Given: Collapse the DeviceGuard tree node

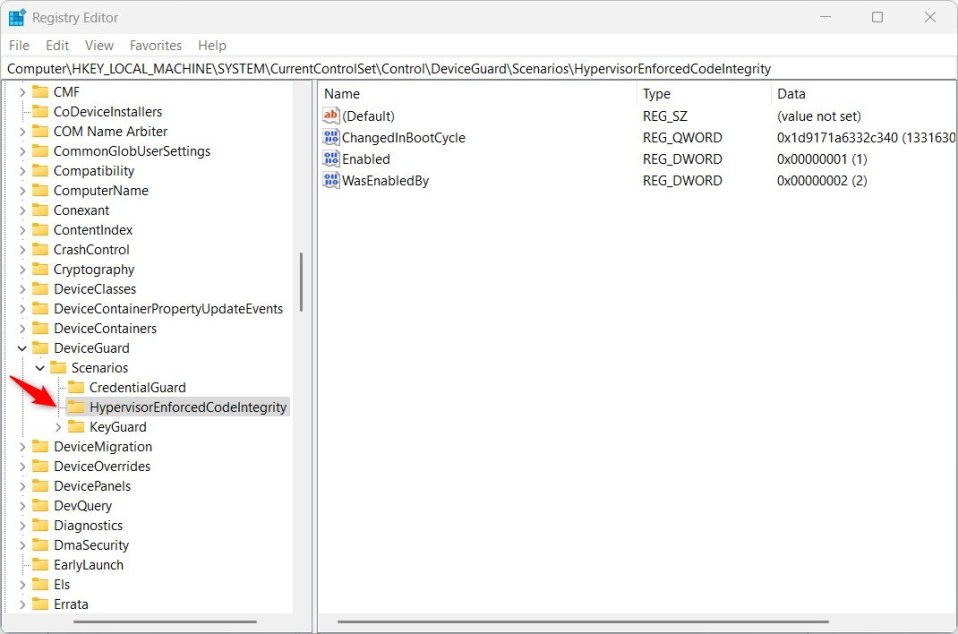Looking at the screenshot, I should 22,347.
